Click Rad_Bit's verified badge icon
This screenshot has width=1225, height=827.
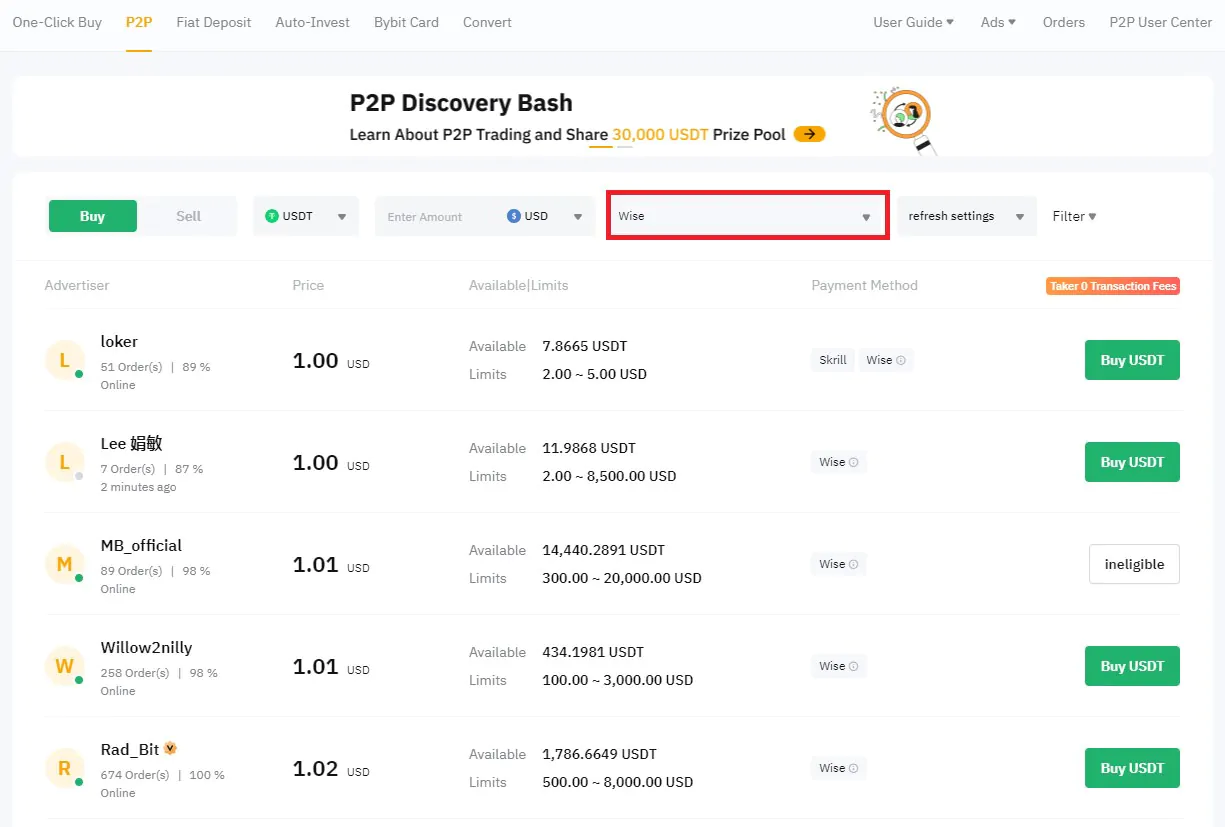click(170, 748)
